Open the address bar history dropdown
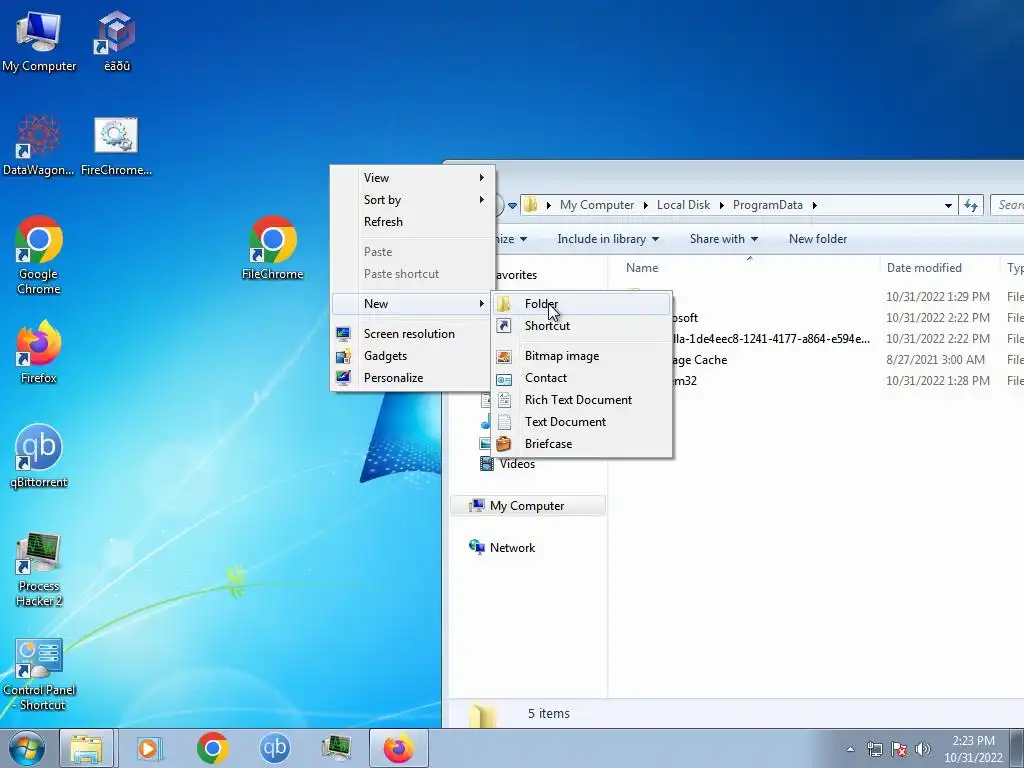Image resolution: width=1024 pixels, height=768 pixels. pyautogui.click(x=948, y=205)
